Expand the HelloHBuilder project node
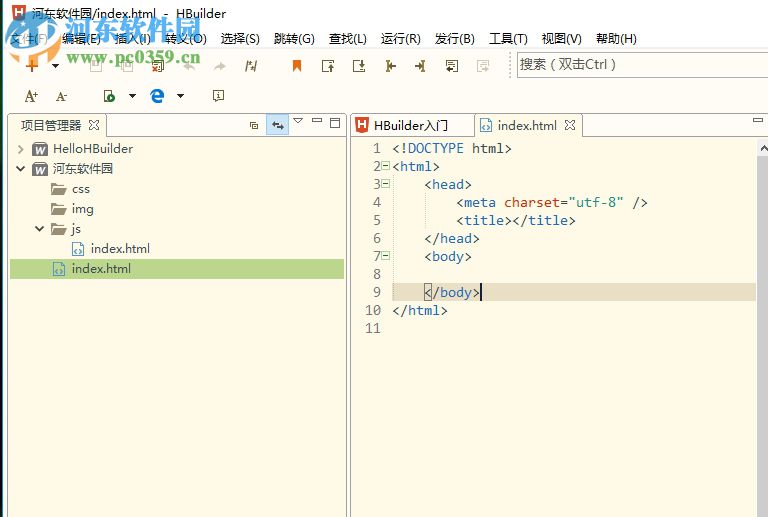Screen dimensions: 768x517 [x=20, y=149]
